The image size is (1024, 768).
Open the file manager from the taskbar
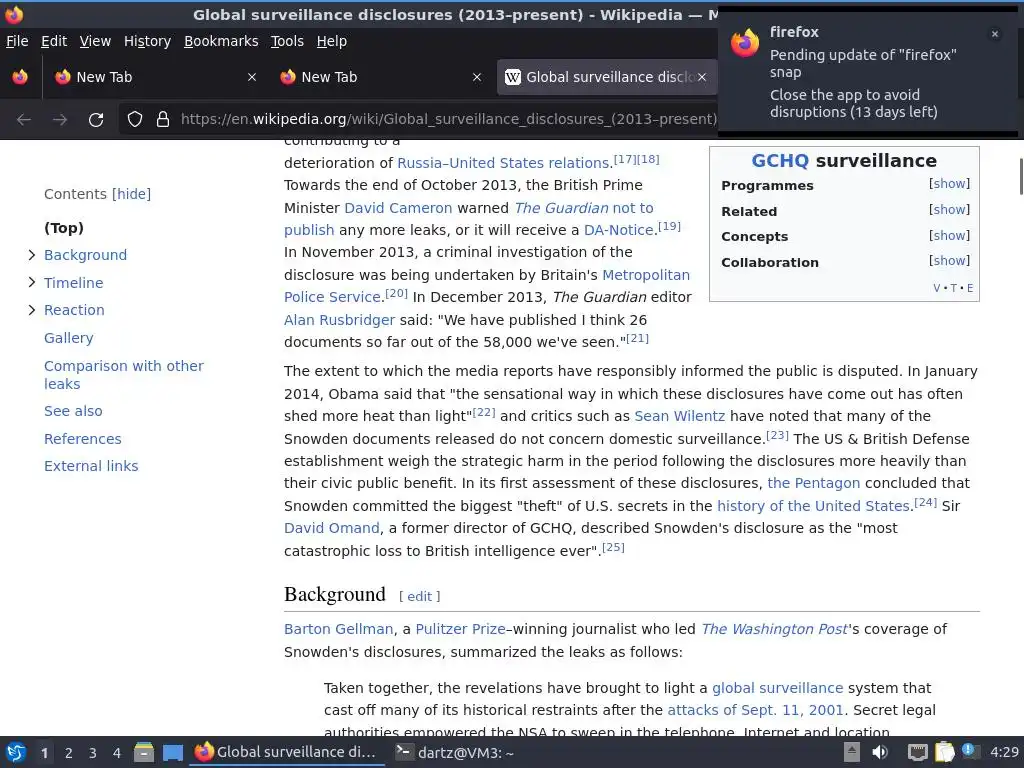point(144,753)
